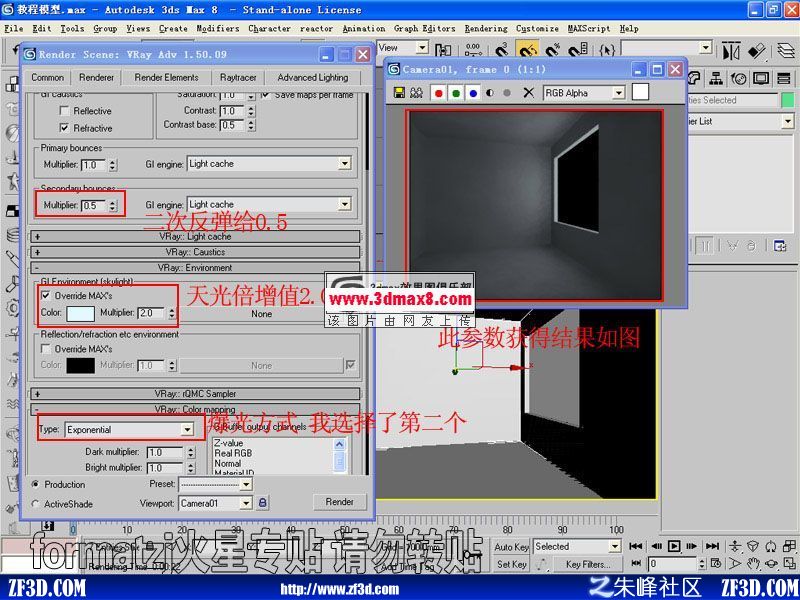Click the Mirror tool icon
The width and height of the screenshot is (800, 600).
pos(731,51)
